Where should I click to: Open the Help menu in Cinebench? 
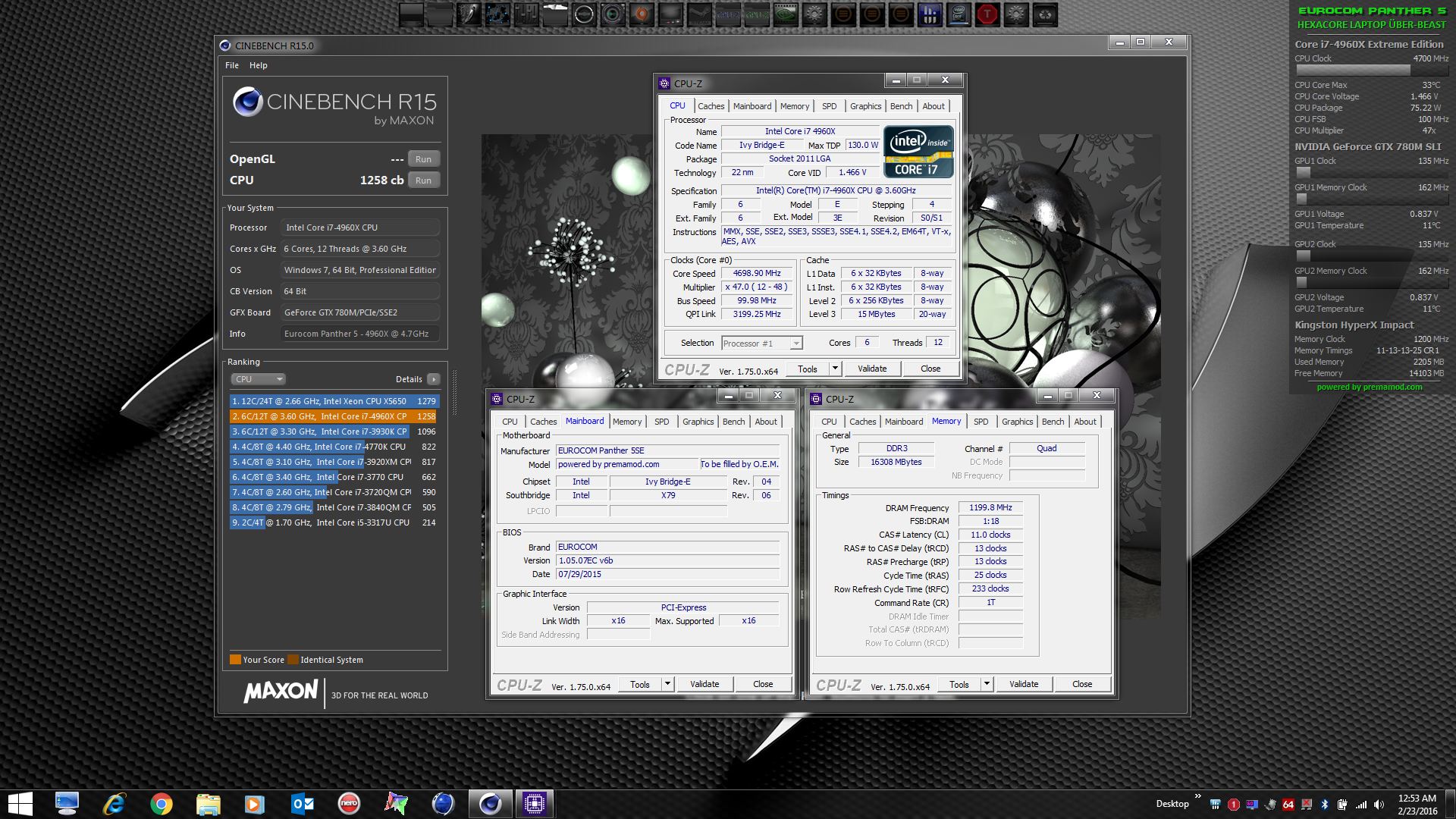[258, 65]
